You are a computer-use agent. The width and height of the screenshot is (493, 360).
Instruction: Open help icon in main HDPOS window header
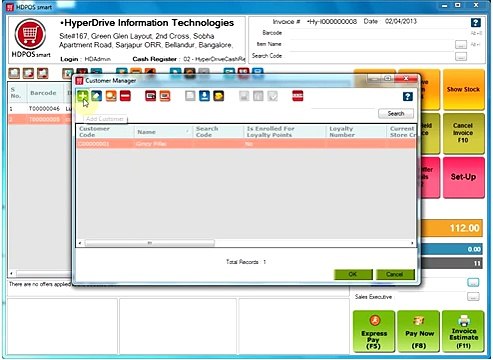pos(476,23)
